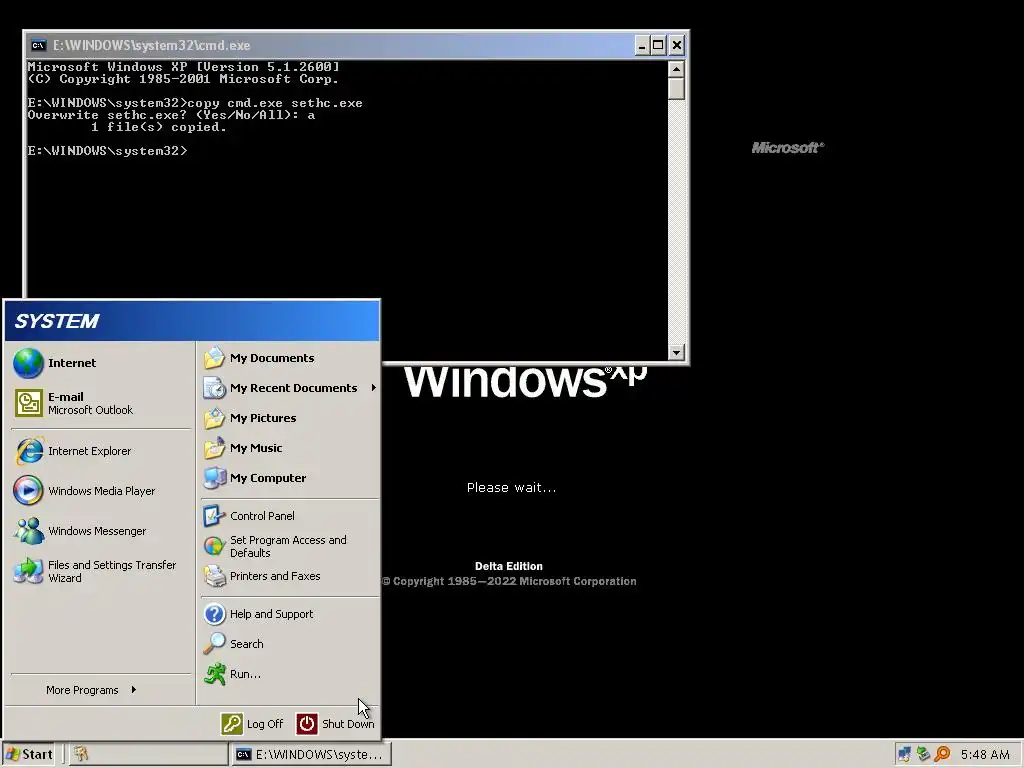This screenshot has width=1024, height=768.
Task: Open Search from the Start menu
Action: click(x=290, y=644)
